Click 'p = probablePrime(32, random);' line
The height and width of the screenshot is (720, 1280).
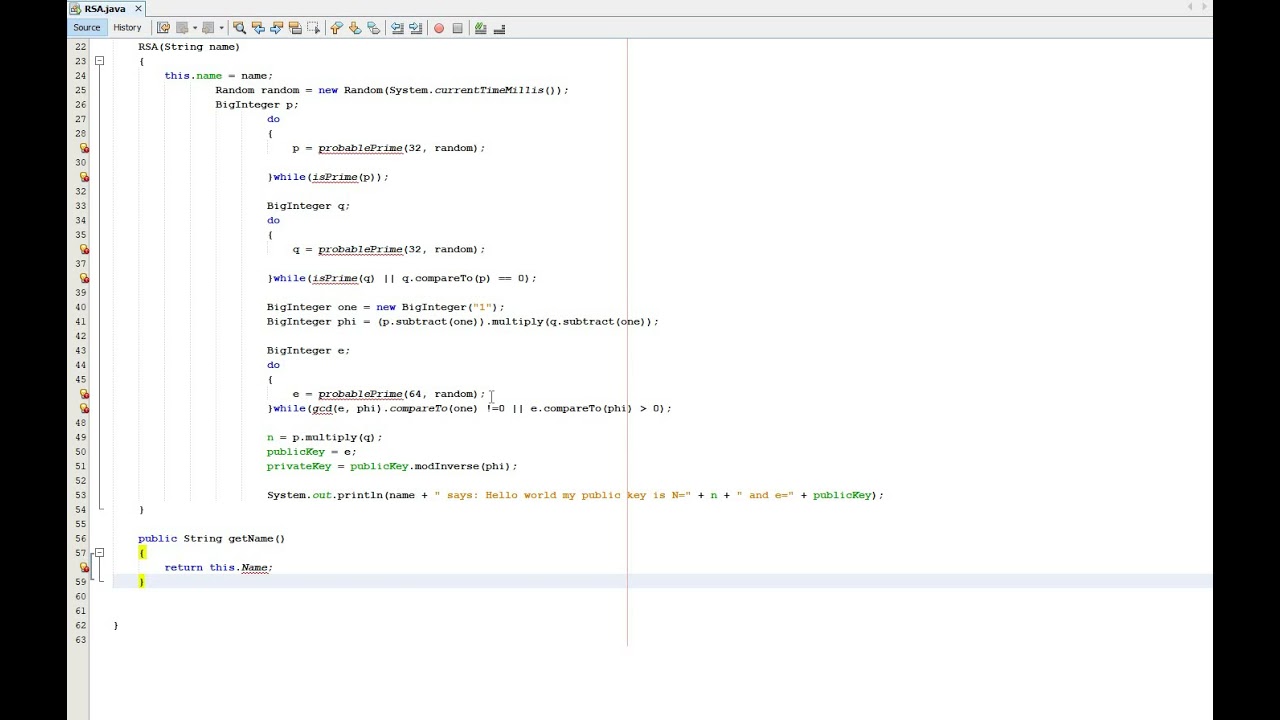pyautogui.click(x=389, y=148)
